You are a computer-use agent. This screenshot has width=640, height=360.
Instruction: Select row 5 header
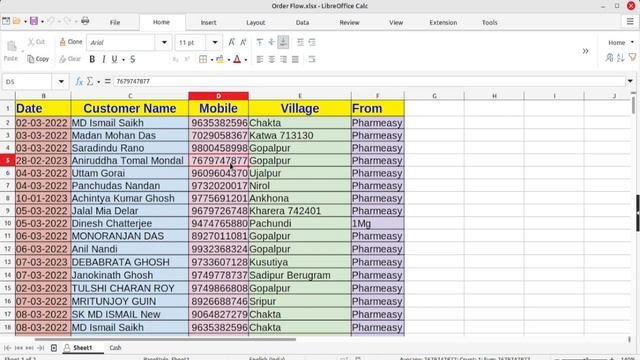[7, 160]
